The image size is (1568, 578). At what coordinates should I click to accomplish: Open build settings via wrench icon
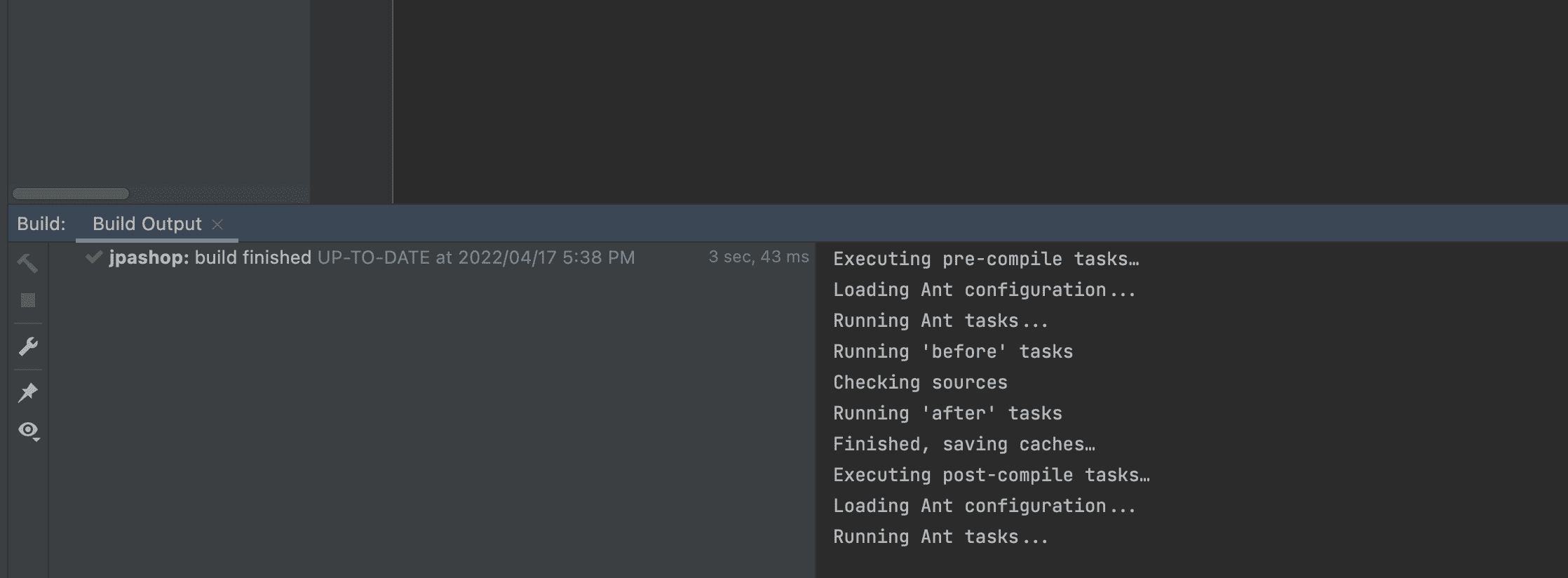(x=27, y=347)
